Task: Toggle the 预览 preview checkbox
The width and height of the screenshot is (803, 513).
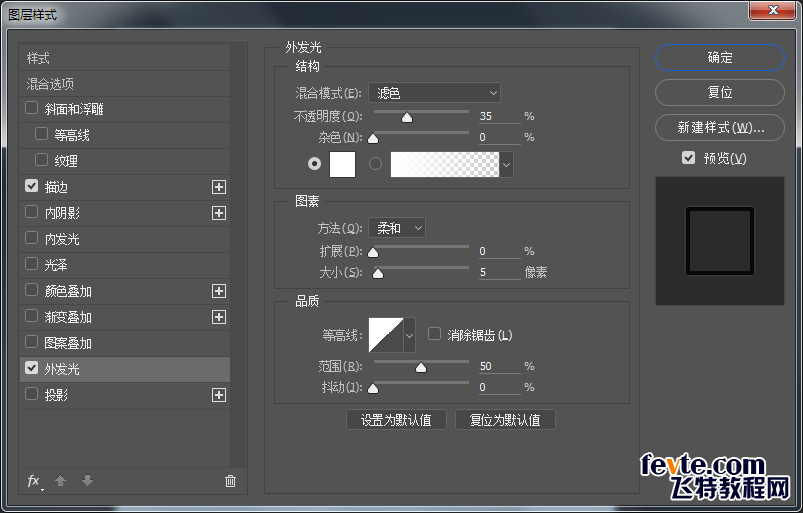Action: [688, 158]
